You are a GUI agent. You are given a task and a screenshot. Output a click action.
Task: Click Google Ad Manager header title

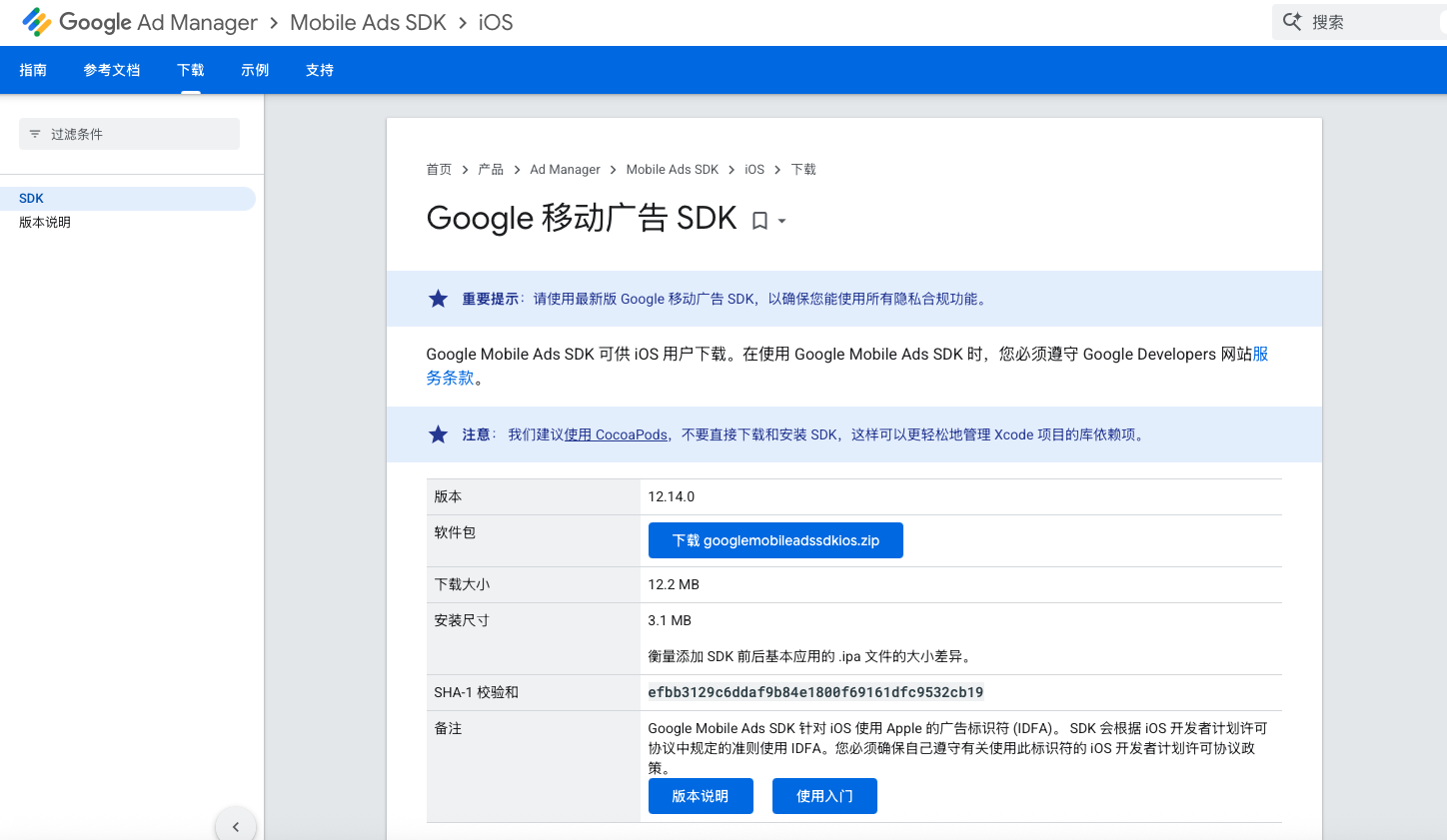(x=158, y=22)
